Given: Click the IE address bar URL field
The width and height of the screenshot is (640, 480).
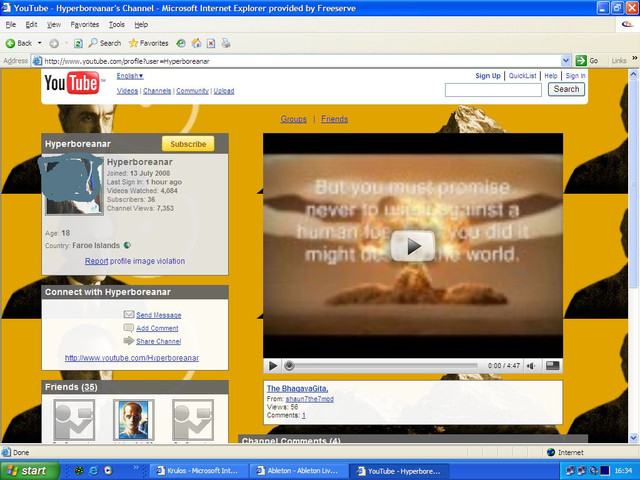Looking at the screenshot, I should pos(302,61).
